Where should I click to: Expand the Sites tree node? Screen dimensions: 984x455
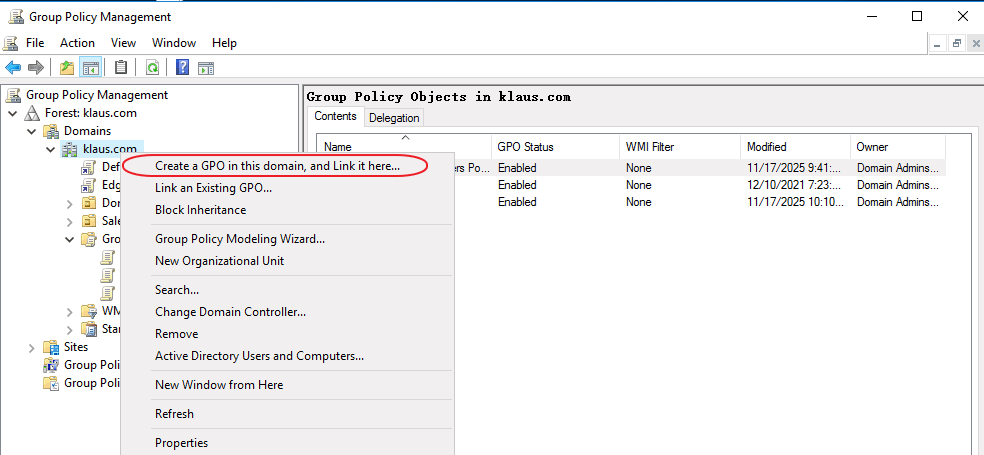tap(32, 347)
